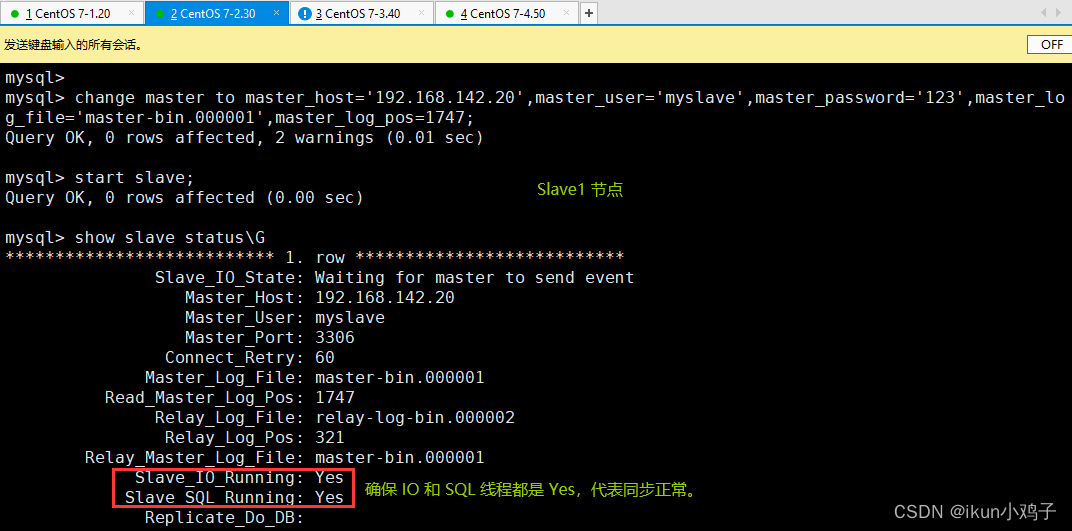The width and height of the screenshot is (1072, 531).
Task: Click the Slave_IO_Running Yes value
Action: 330,478
